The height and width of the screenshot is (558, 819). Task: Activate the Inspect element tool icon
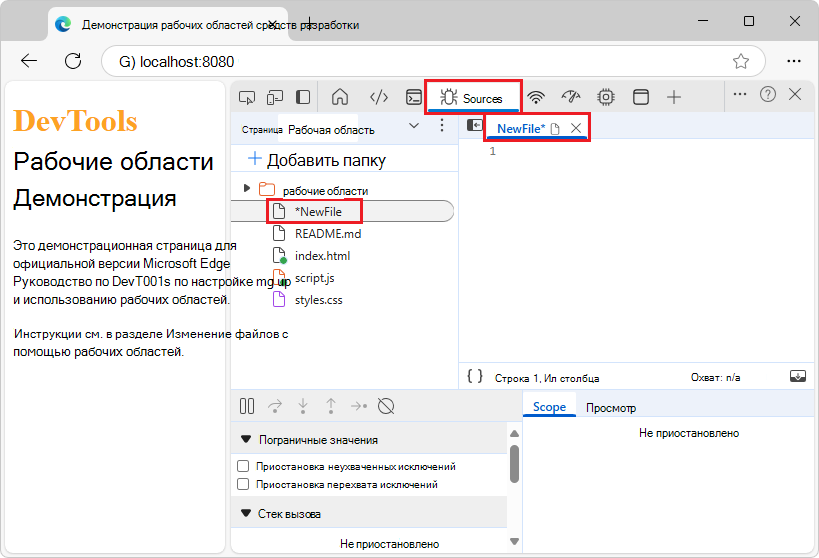tap(247, 97)
